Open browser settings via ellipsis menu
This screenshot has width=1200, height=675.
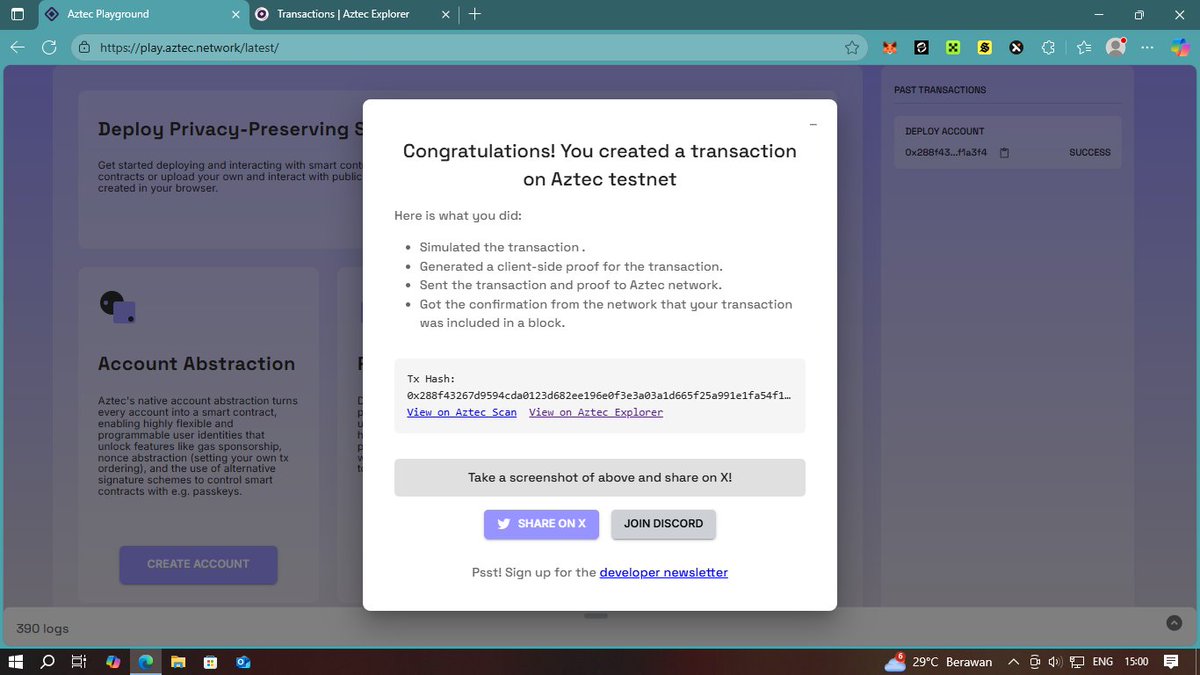(1147, 47)
